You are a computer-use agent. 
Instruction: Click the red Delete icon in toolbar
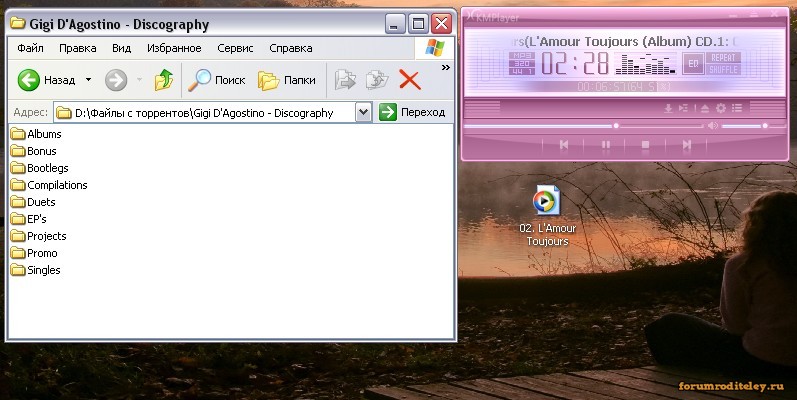409,80
